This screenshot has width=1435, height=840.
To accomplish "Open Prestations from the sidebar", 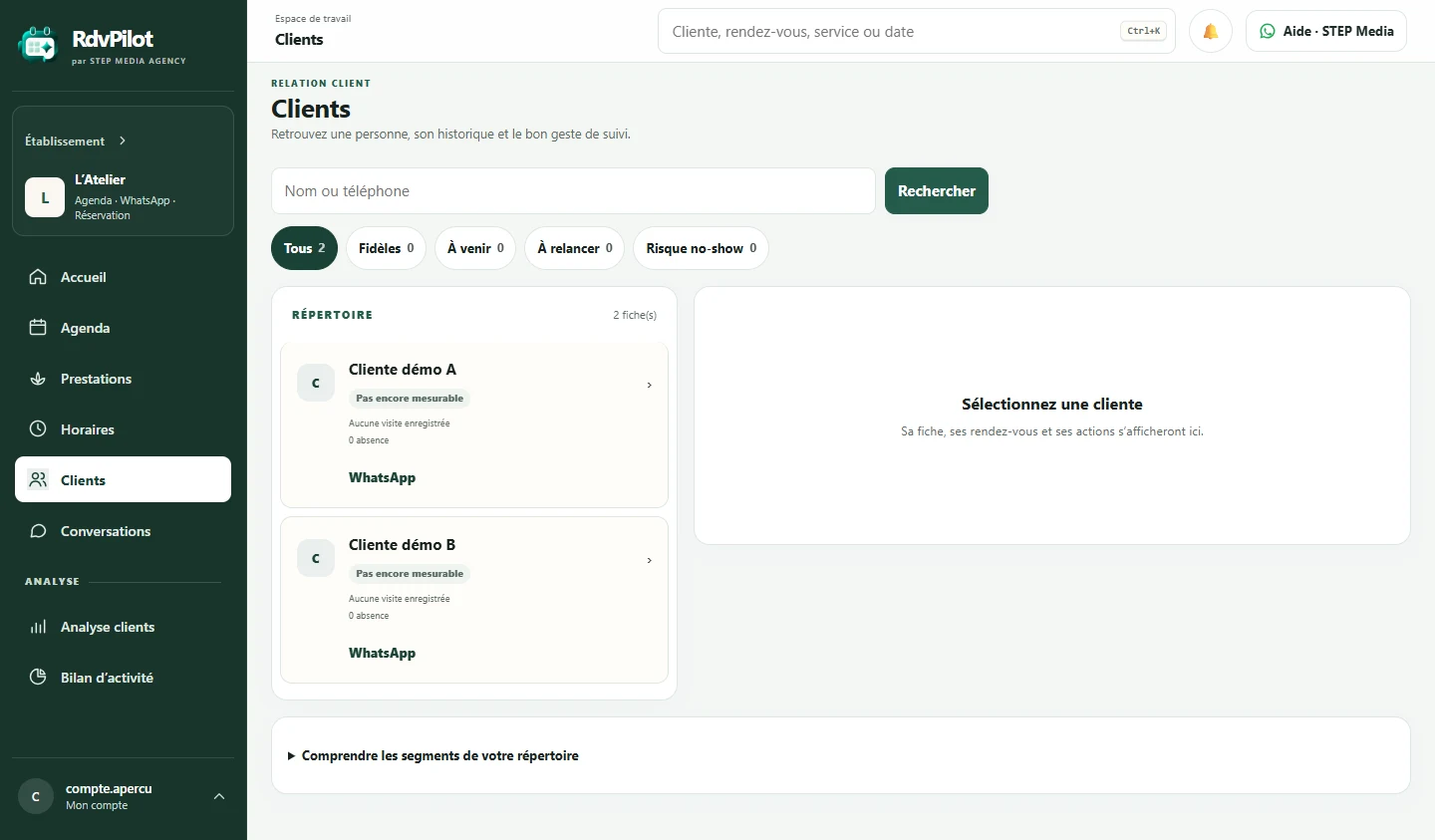I will tap(123, 379).
